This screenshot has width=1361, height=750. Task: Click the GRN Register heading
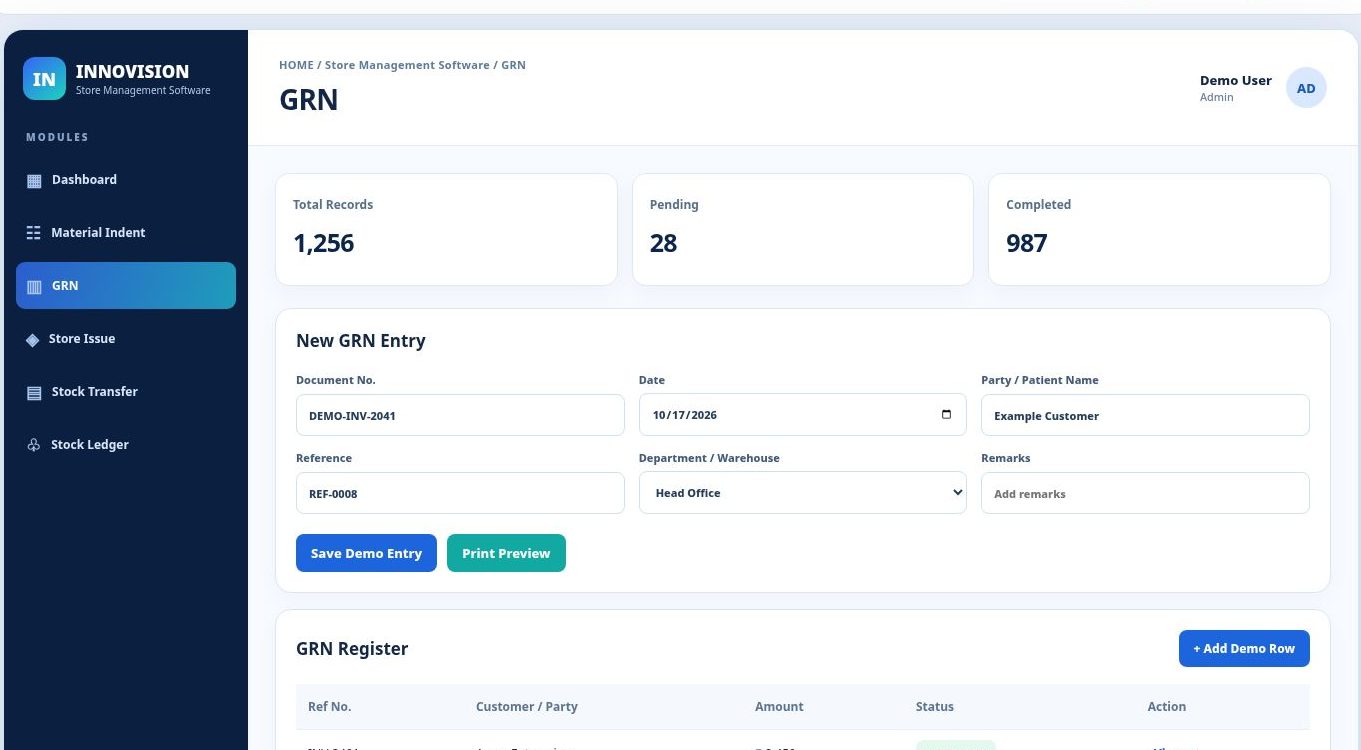point(352,649)
